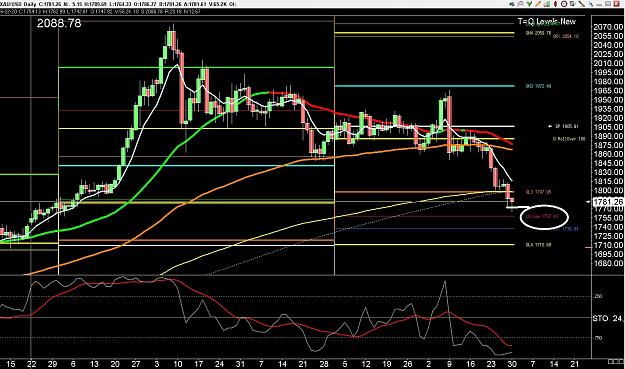This screenshot has height=369, width=625.
Task: Click the BIG 1972.49 level label
Action: [539, 86]
